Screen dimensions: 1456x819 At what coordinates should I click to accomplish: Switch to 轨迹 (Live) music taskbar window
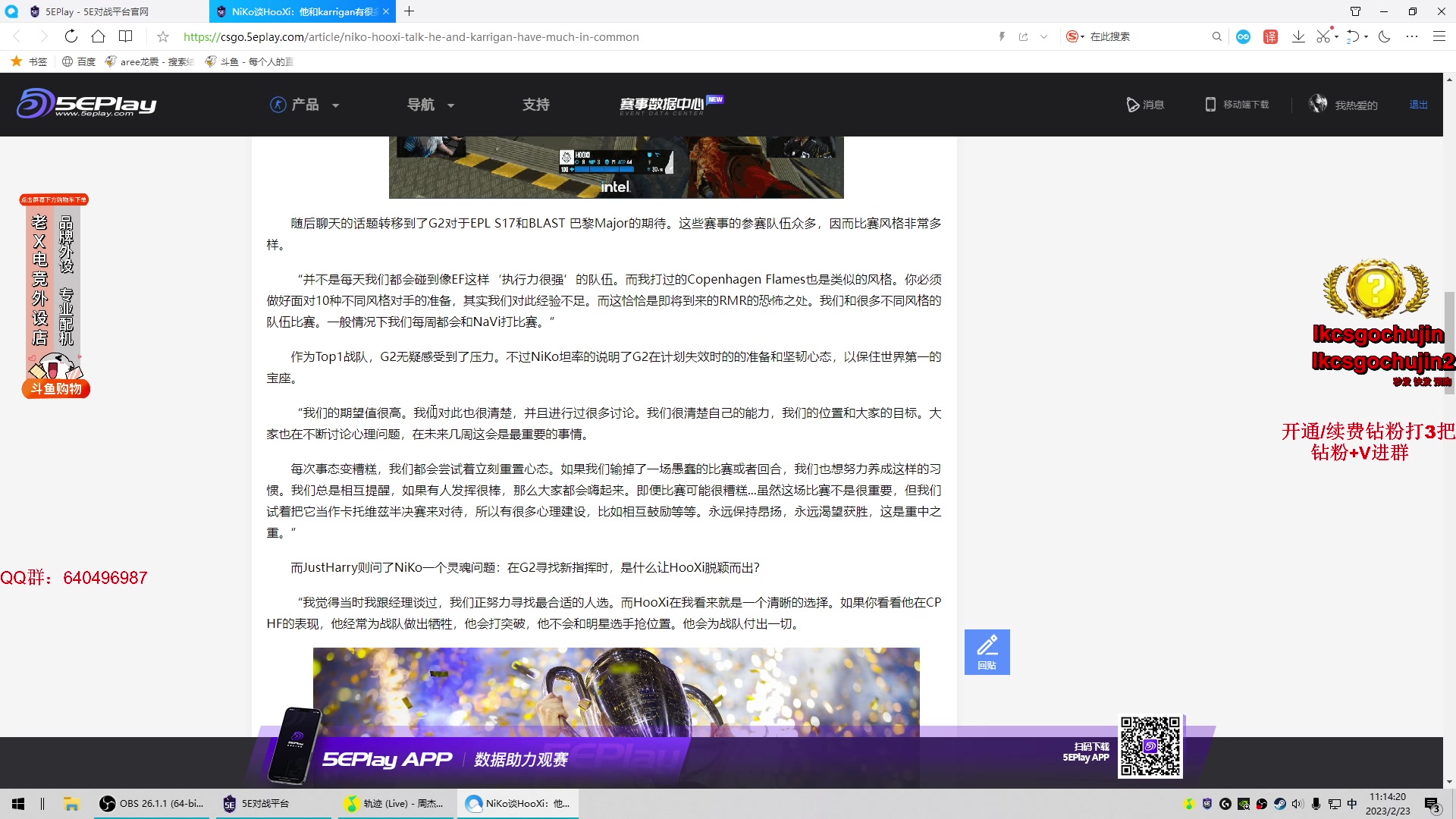[x=395, y=804]
